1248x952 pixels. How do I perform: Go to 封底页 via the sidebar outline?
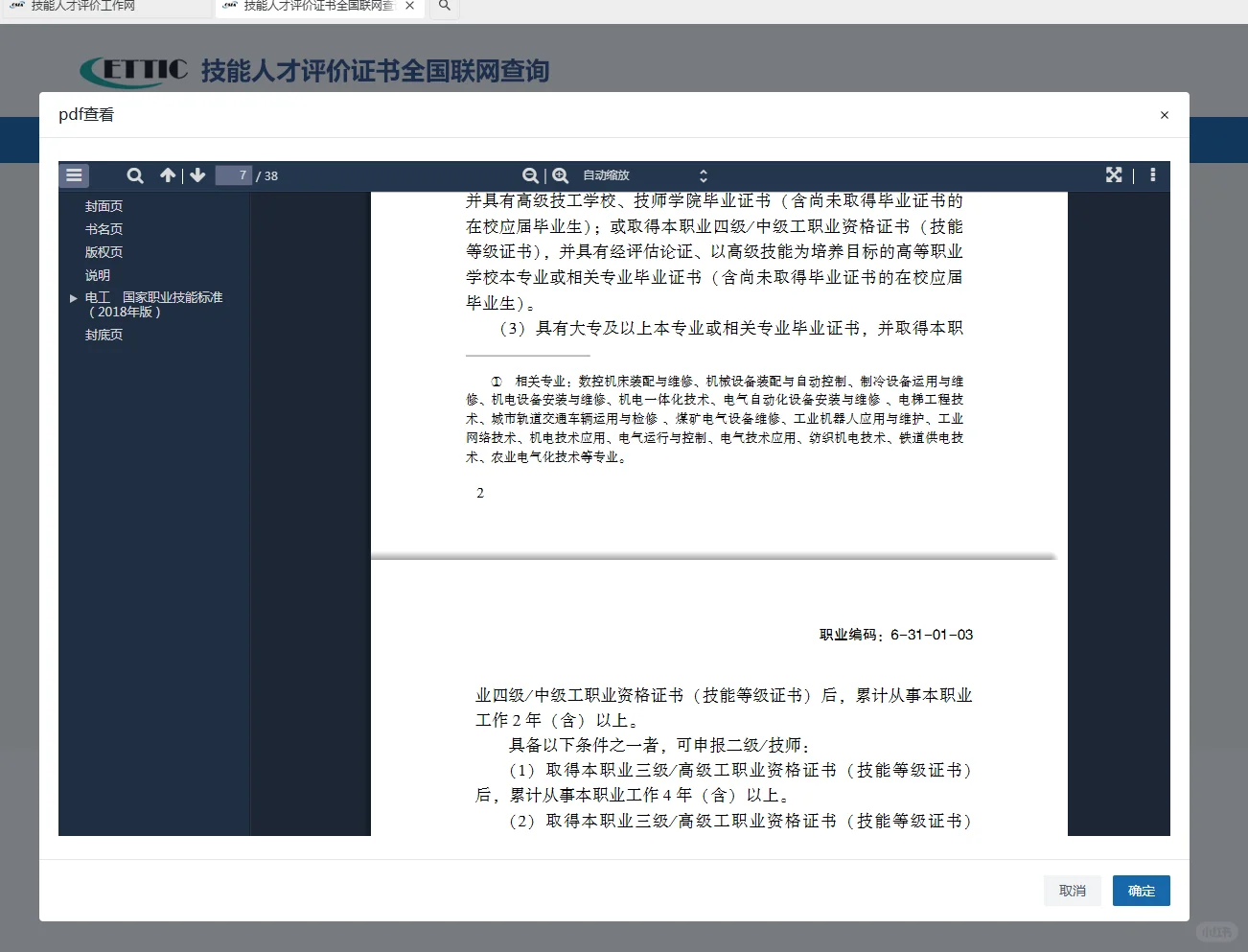[x=104, y=334]
